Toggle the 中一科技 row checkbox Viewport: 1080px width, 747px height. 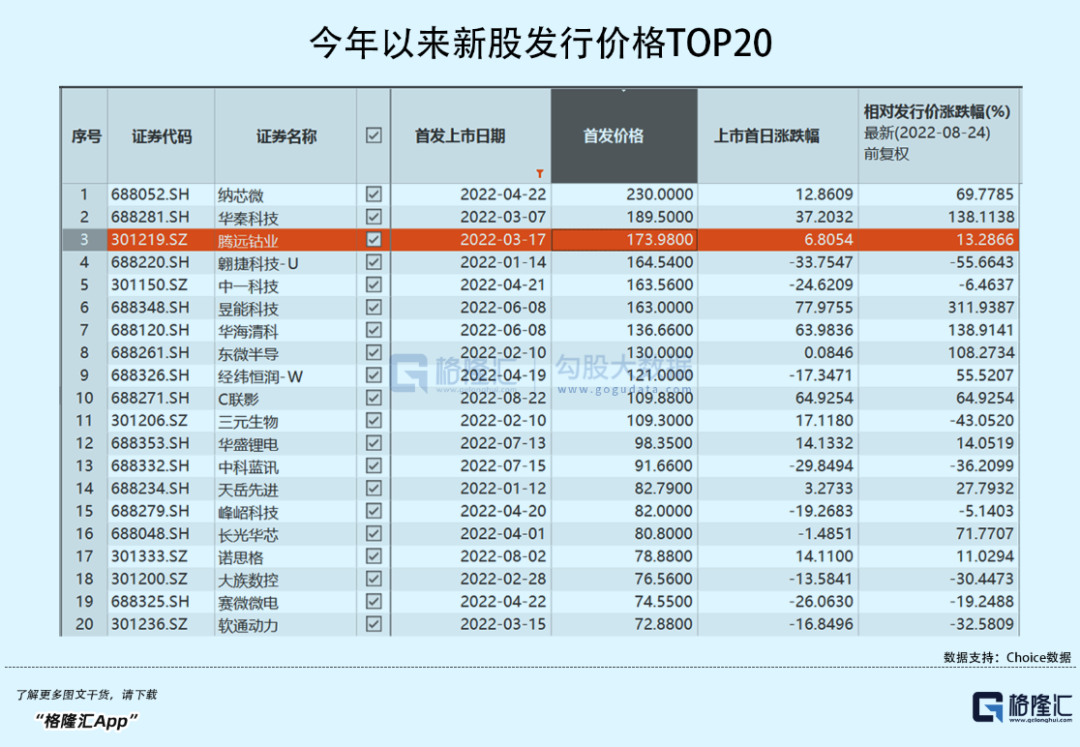(373, 284)
